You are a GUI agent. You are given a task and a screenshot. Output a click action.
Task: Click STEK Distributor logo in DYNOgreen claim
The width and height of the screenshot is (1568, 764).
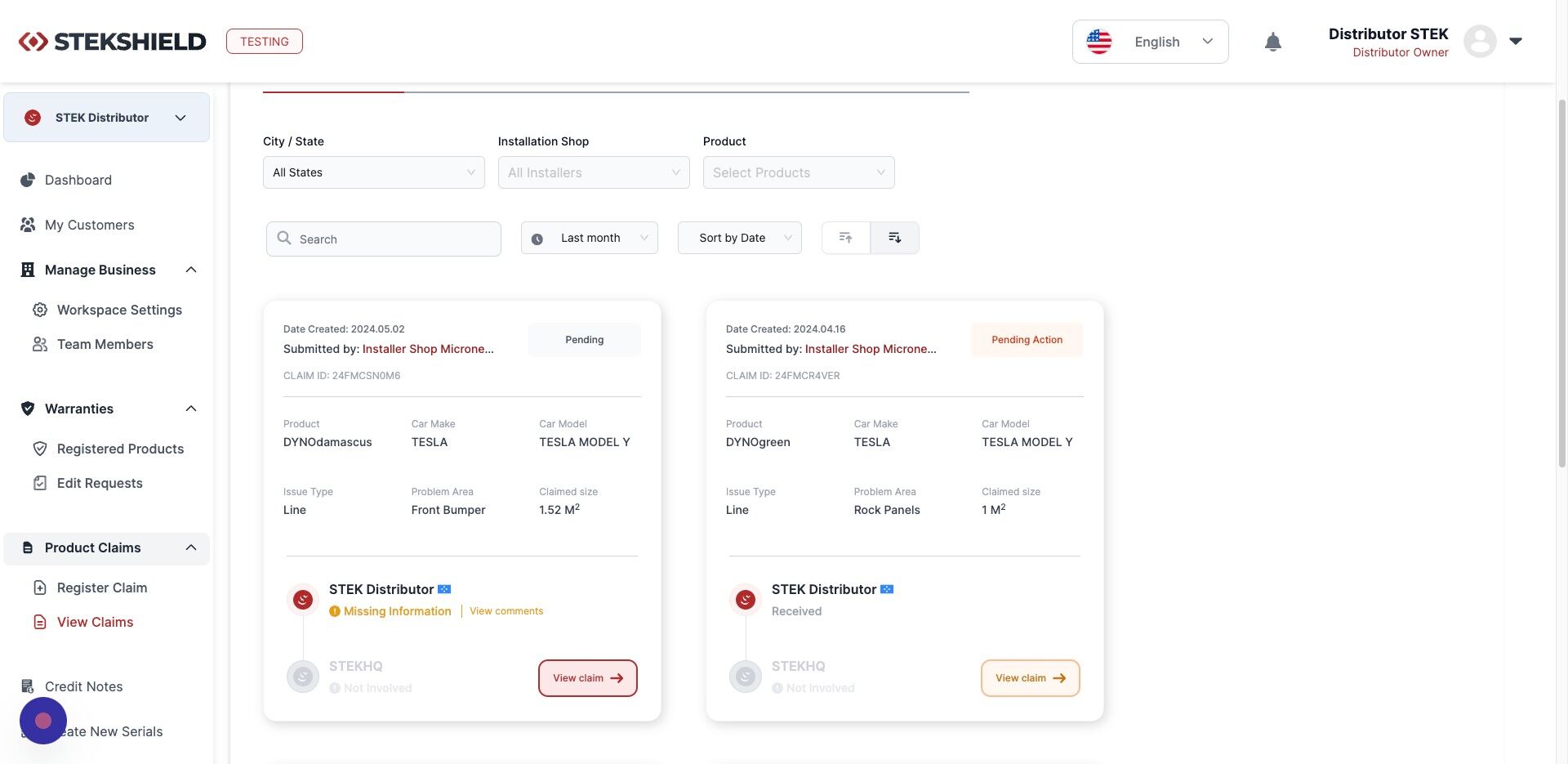tap(746, 600)
